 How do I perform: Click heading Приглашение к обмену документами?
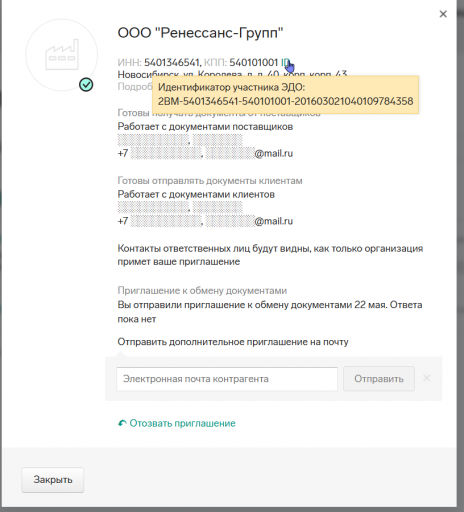pos(202,291)
